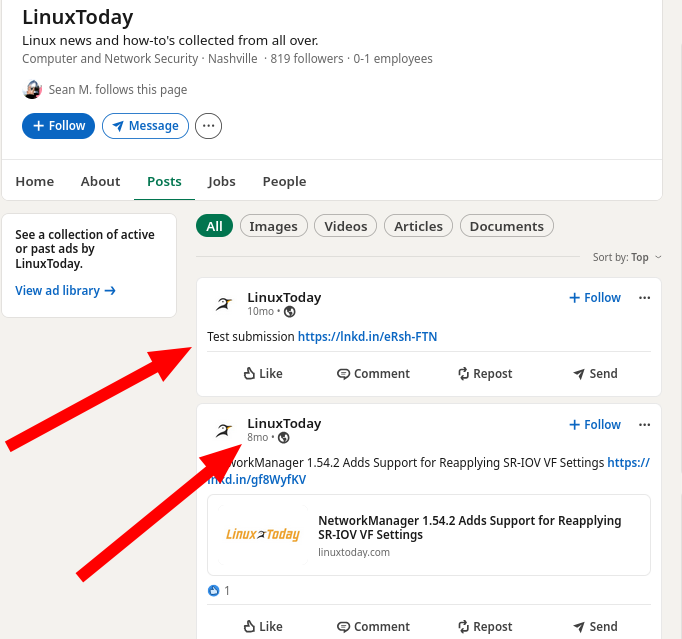Open Message to LinuxToday
This screenshot has height=639, width=682.
tap(145, 126)
